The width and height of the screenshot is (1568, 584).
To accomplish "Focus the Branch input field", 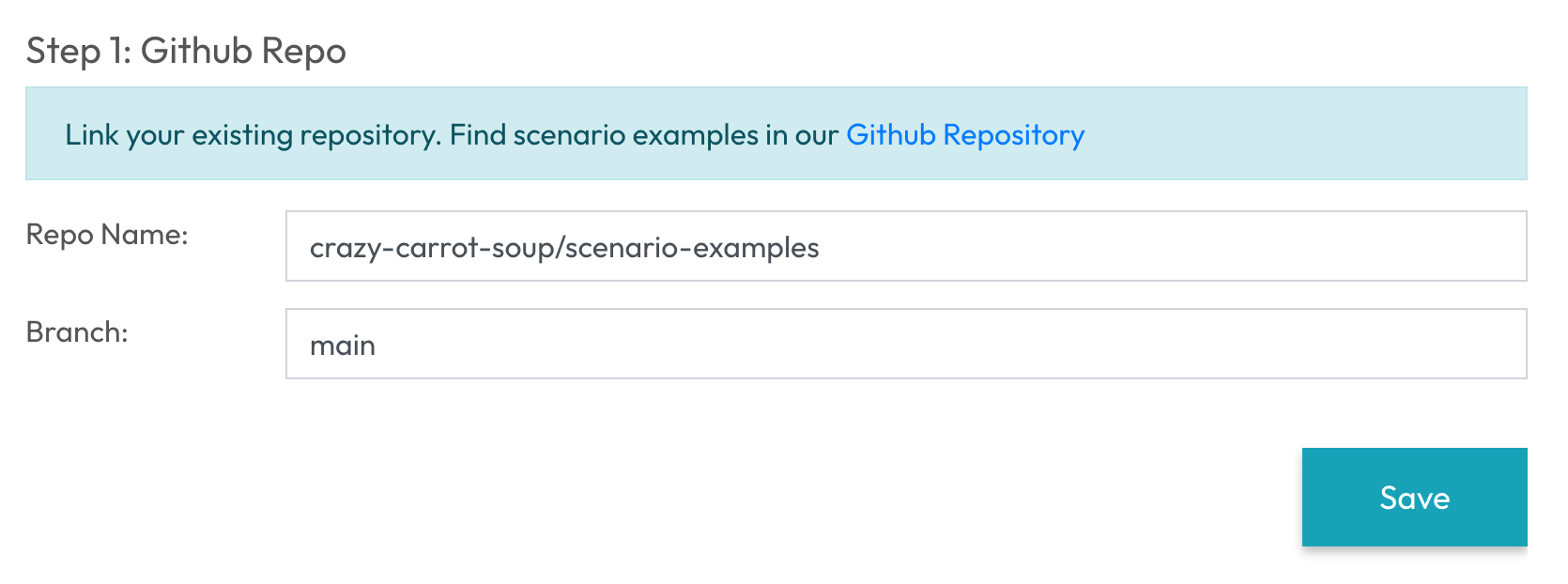I will pyautogui.click(x=905, y=344).
